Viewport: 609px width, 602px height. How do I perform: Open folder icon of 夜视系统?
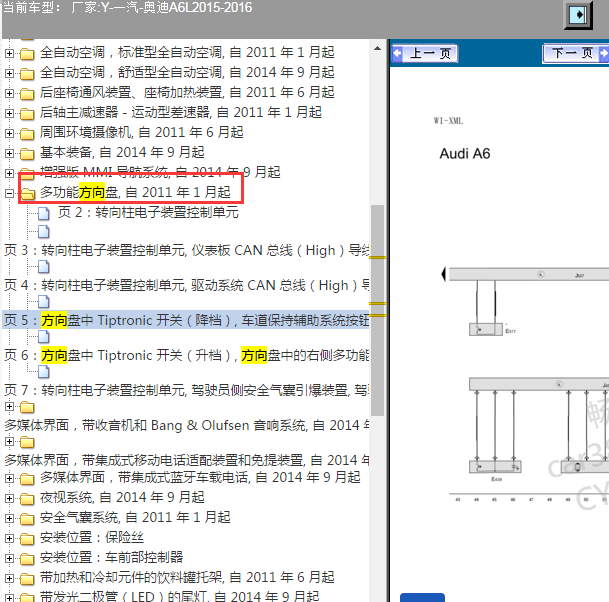click(x=27, y=498)
